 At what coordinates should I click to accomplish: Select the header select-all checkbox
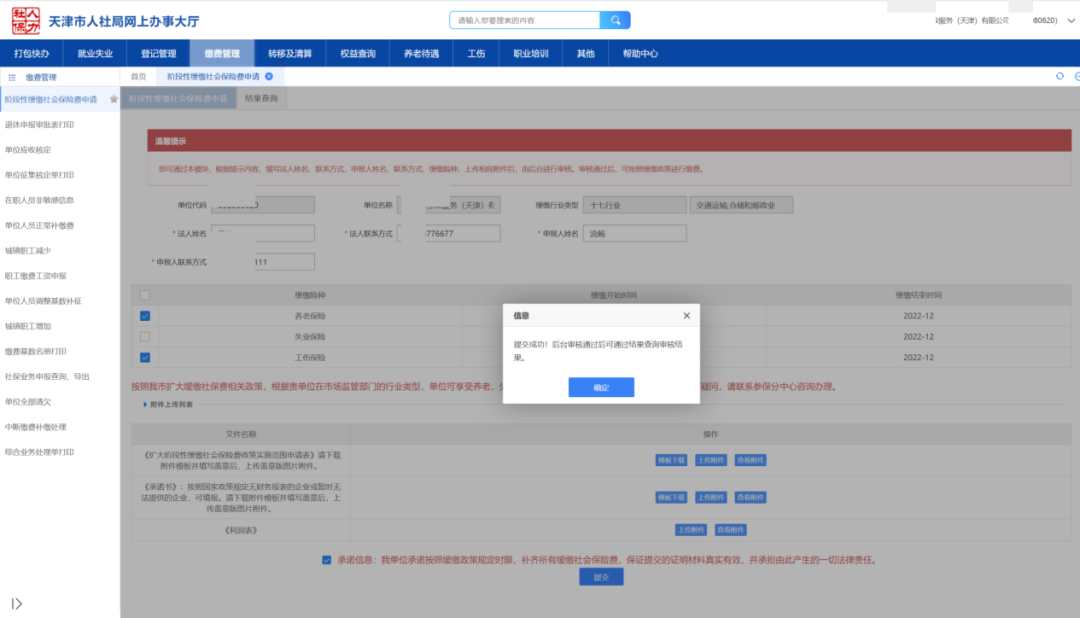(145, 295)
